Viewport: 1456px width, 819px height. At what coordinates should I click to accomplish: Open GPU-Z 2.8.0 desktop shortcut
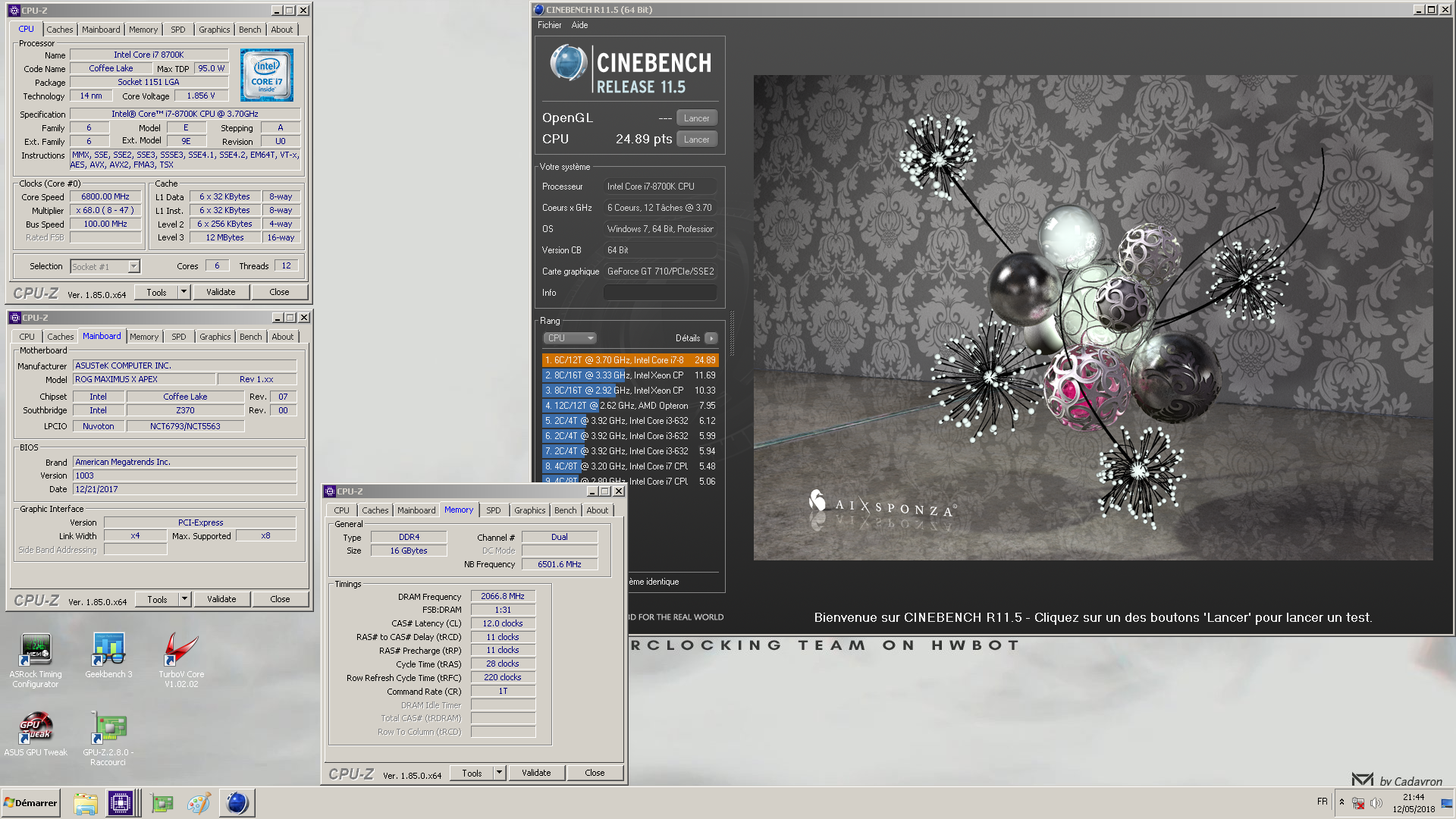(108, 739)
